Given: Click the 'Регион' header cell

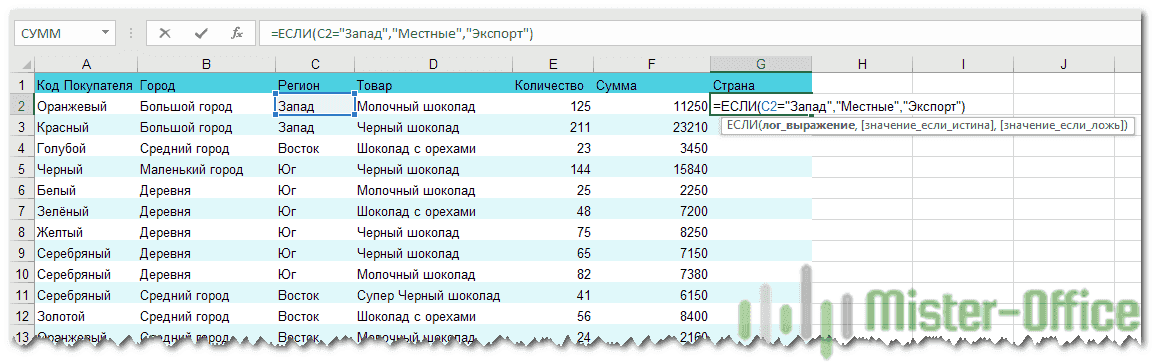Looking at the screenshot, I should [314, 85].
